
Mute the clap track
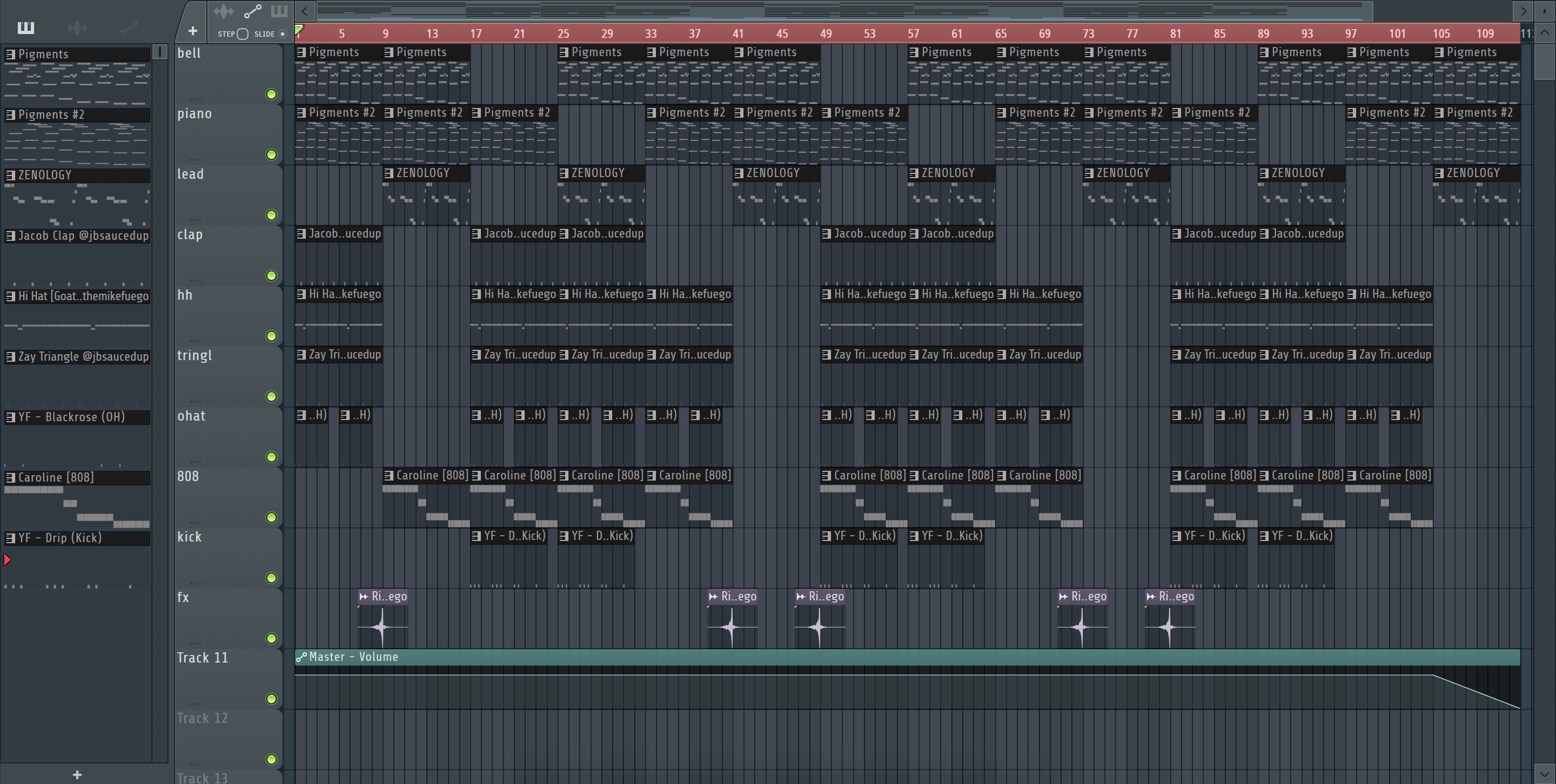[272, 275]
